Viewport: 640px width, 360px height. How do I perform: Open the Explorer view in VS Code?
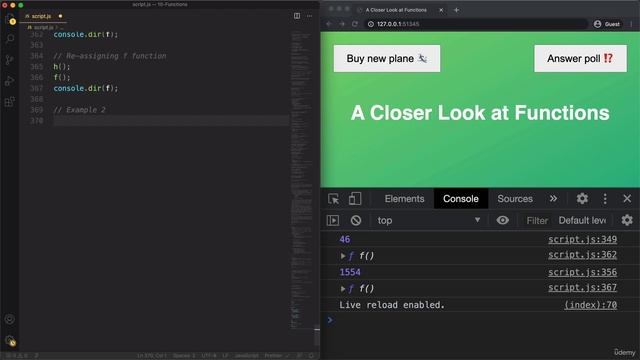coord(10,19)
